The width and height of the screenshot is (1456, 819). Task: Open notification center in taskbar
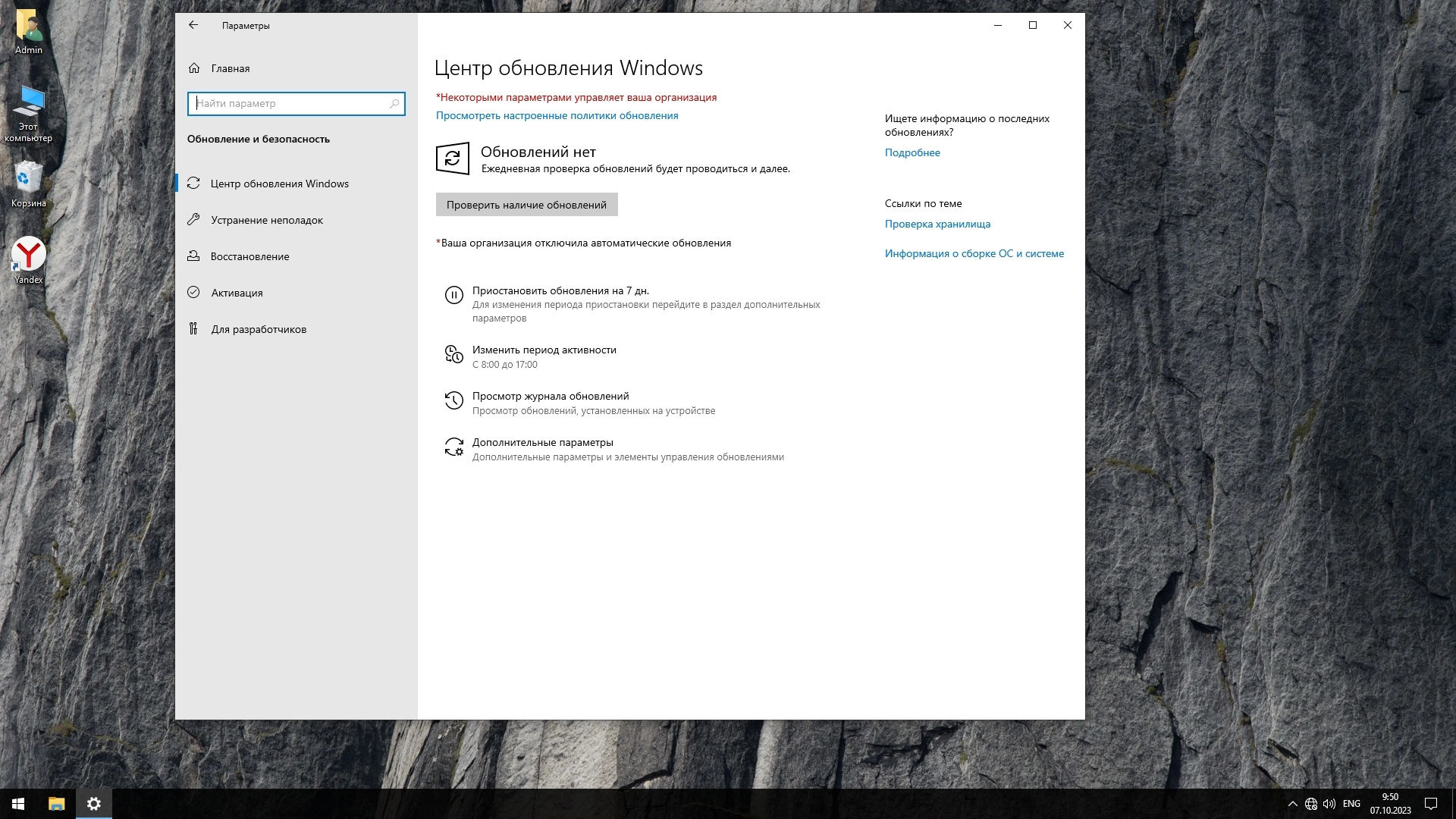1431,804
